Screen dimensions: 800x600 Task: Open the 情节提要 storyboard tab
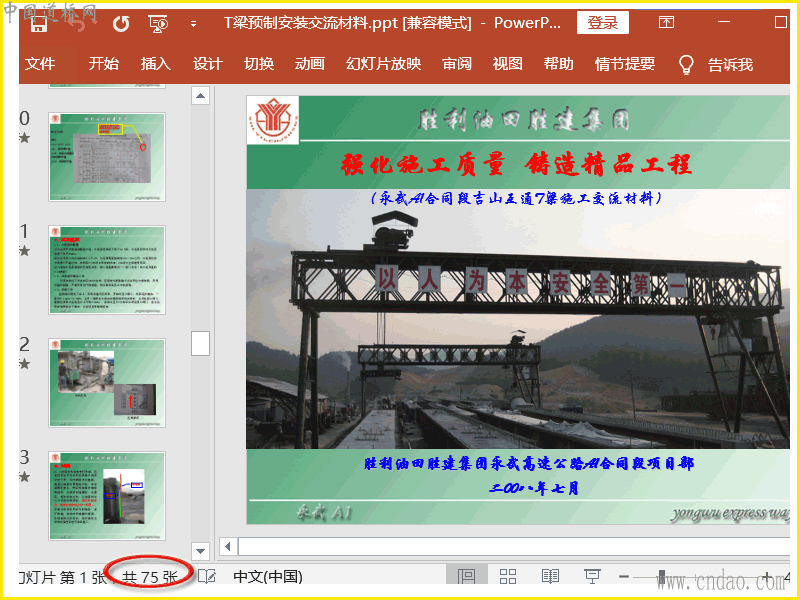point(625,64)
